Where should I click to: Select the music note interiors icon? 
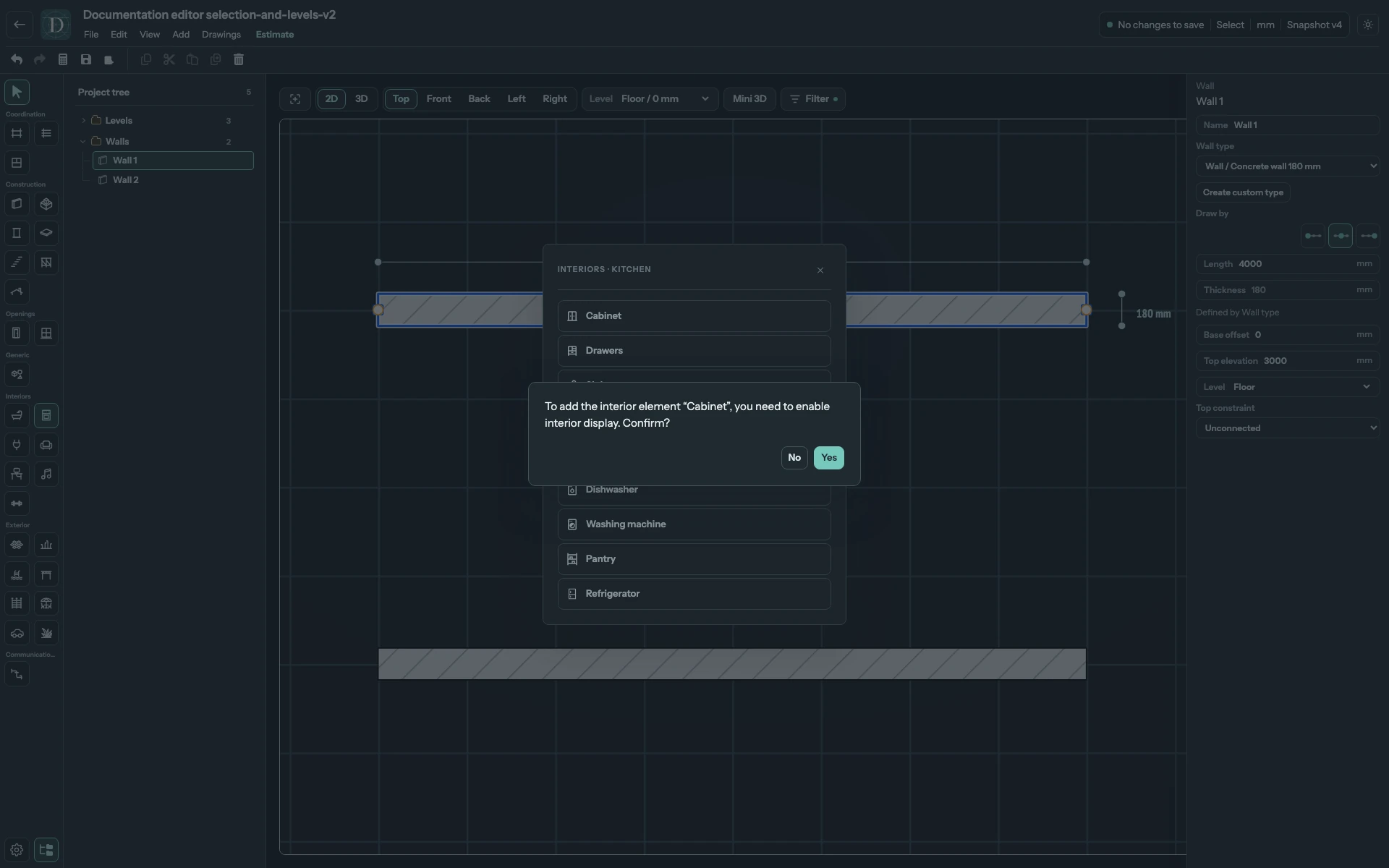click(x=46, y=474)
